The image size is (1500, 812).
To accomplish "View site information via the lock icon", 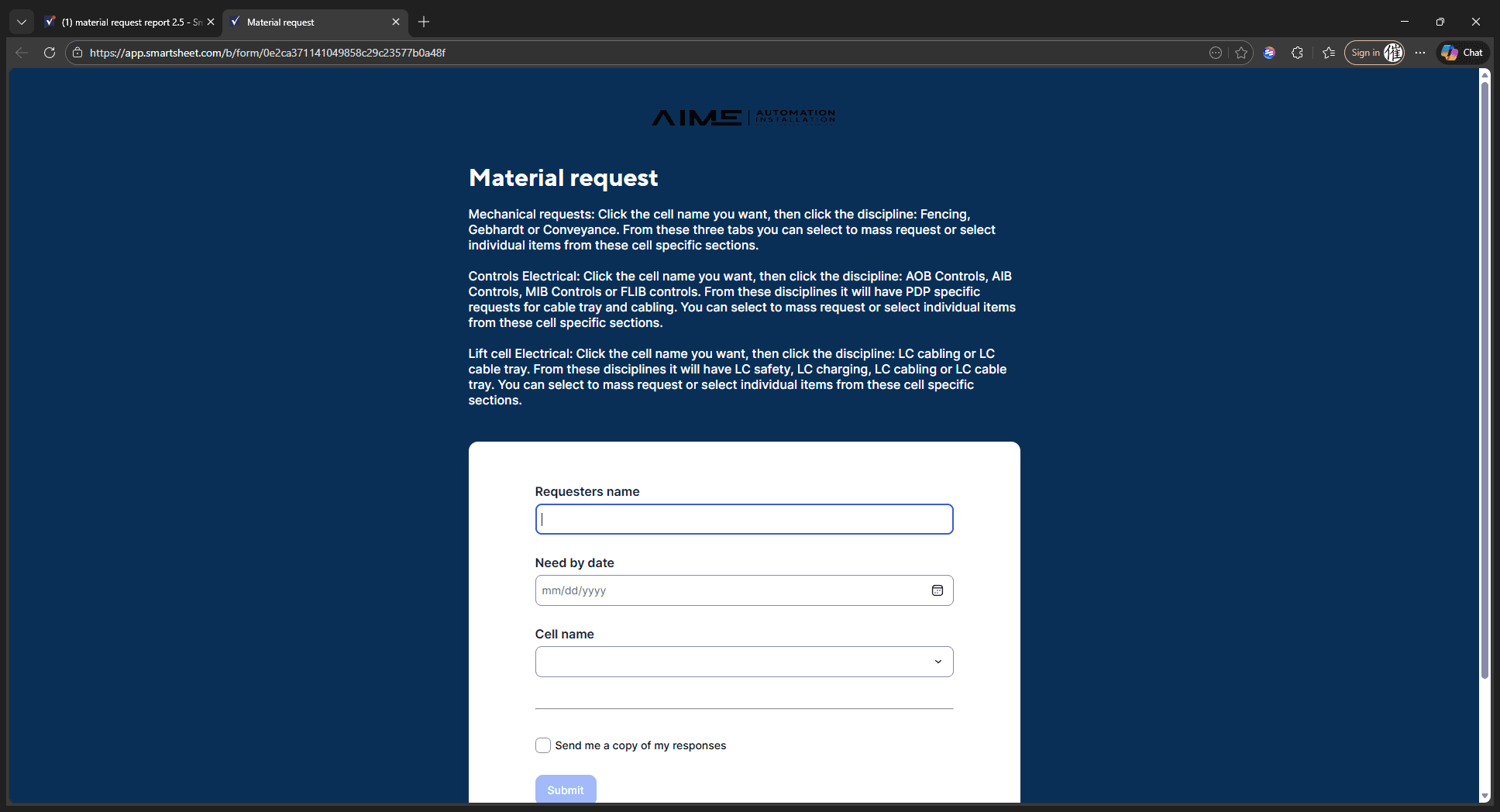I will pyautogui.click(x=77, y=53).
